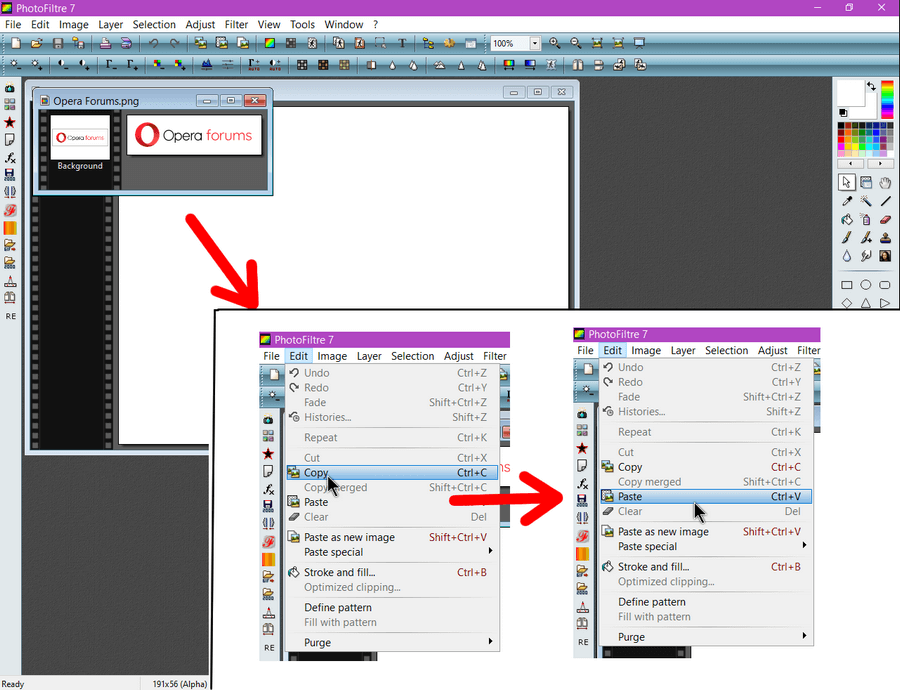The height and width of the screenshot is (690, 900).
Task: Open the Adjust menu in the menu bar
Action: point(200,24)
